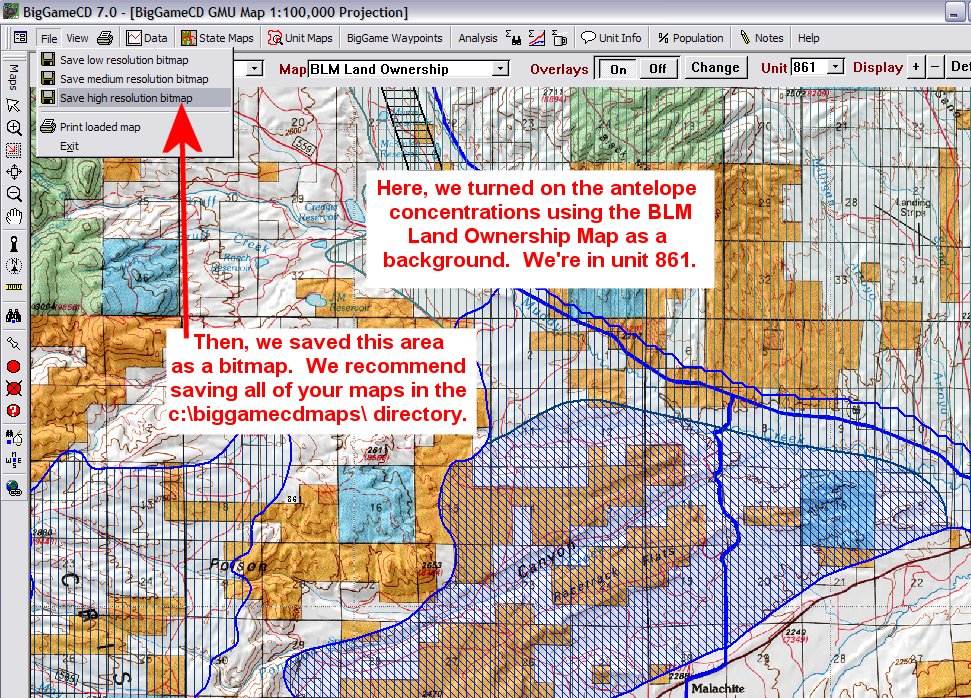Click the crossed-out red circle icon
This screenshot has height=698, width=971.
pos(14,388)
